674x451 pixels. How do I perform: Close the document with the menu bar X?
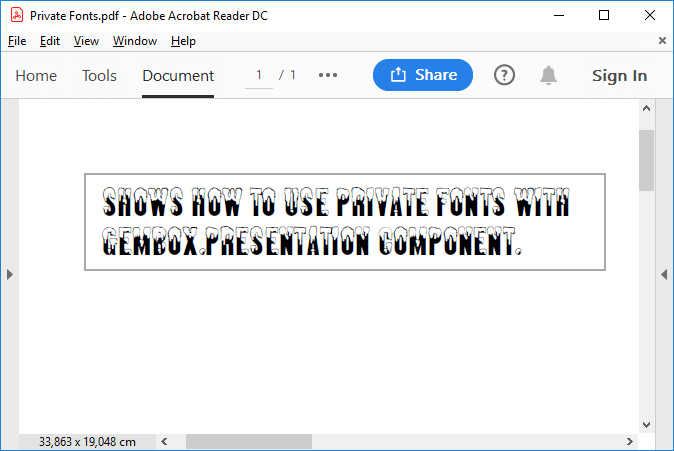click(x=662, y=41)
